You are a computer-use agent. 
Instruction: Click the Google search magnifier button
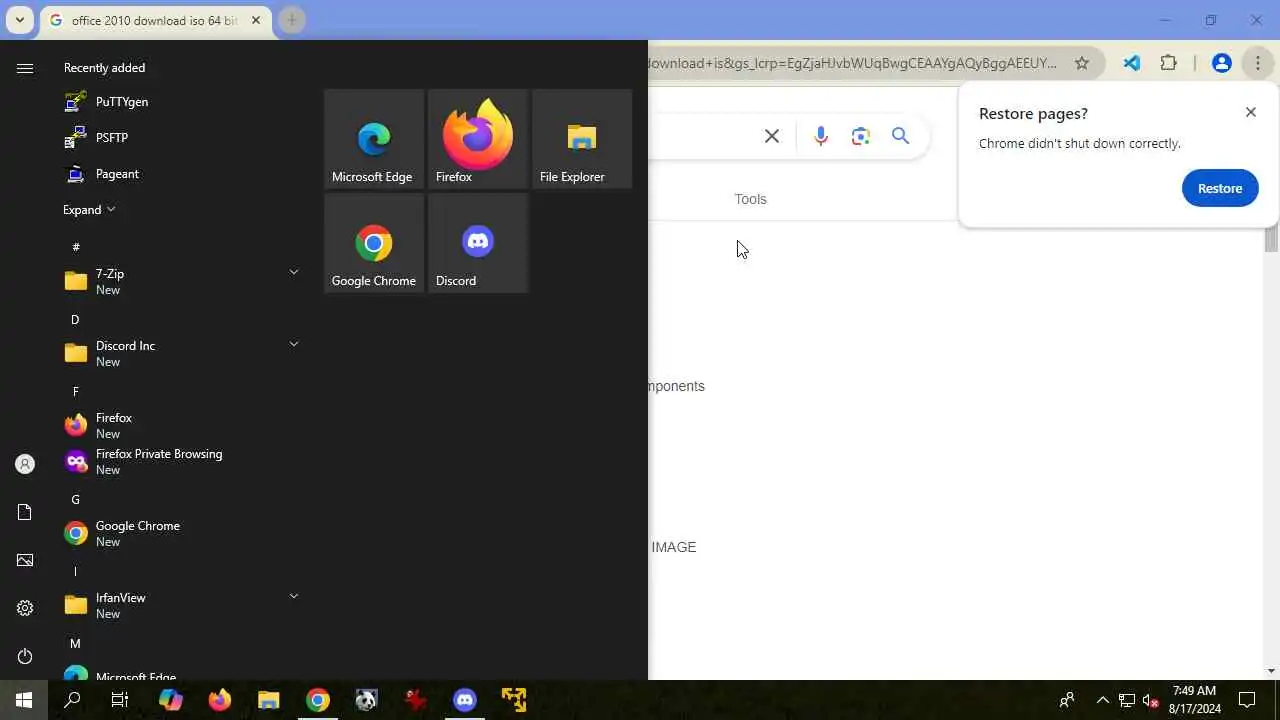tap(900, 136)
